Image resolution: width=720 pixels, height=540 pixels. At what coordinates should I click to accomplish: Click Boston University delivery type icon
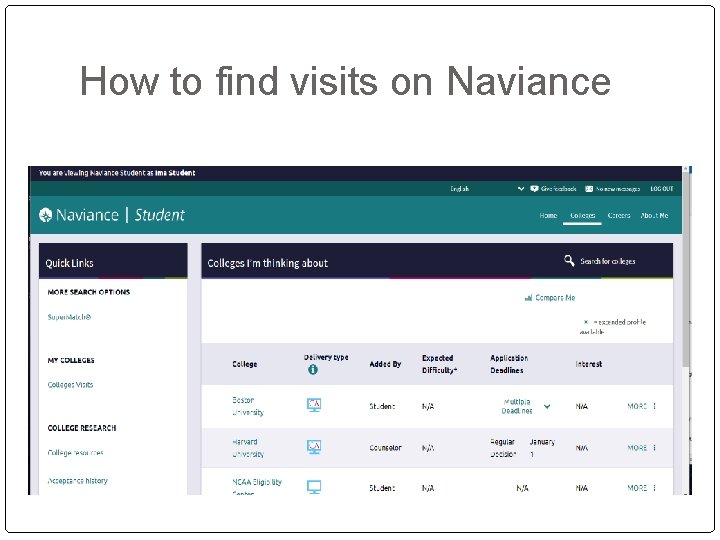click(314, 405)
